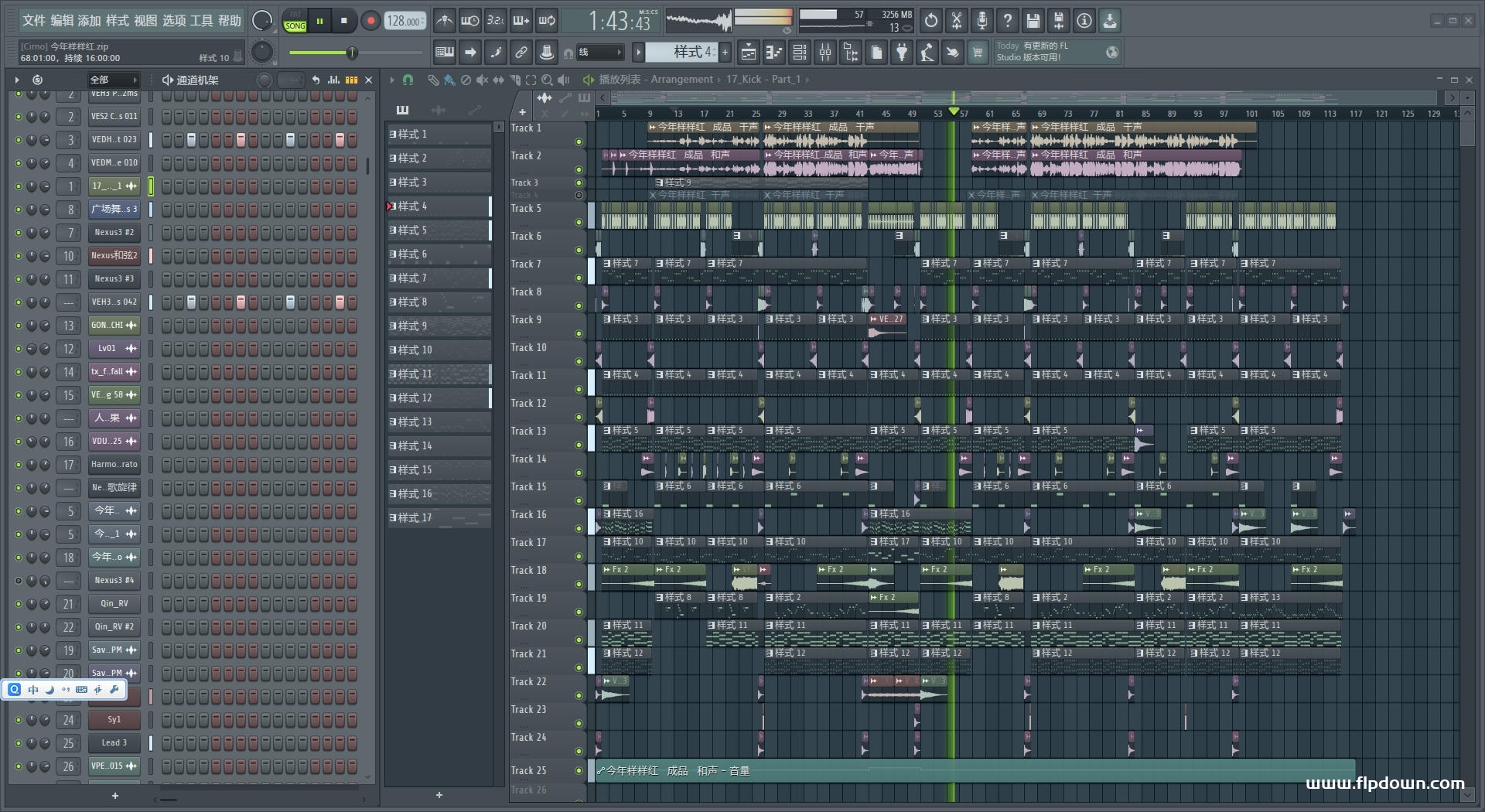Open the 文件 menu
Image resolution: width=1485 pixels, height=812 pixels.
point(33,21)
